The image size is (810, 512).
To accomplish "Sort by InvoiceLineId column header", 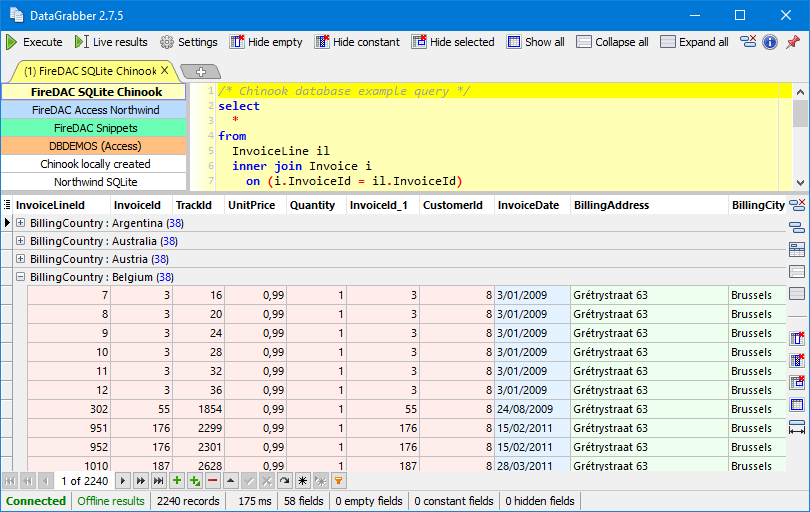I will point(61,205).
